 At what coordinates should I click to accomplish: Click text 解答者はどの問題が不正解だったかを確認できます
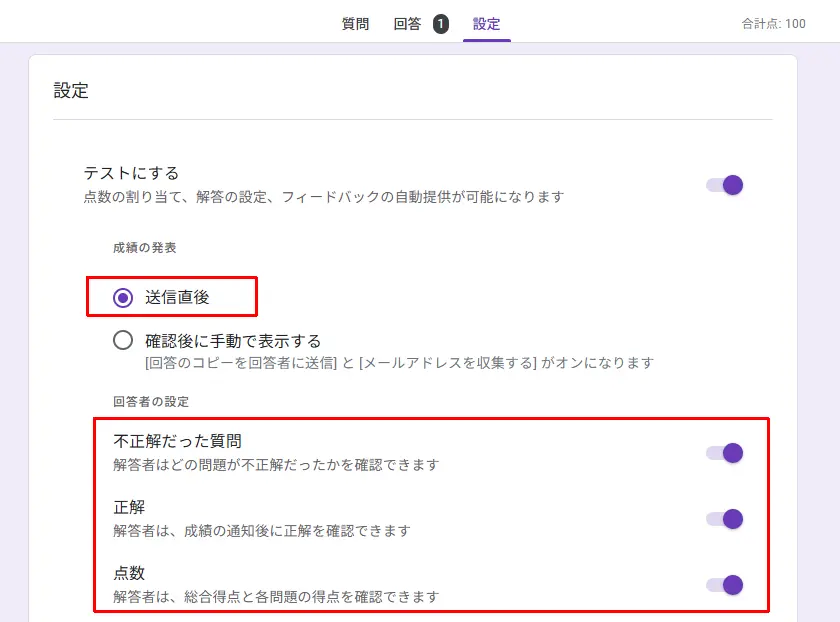coord(276,464)
